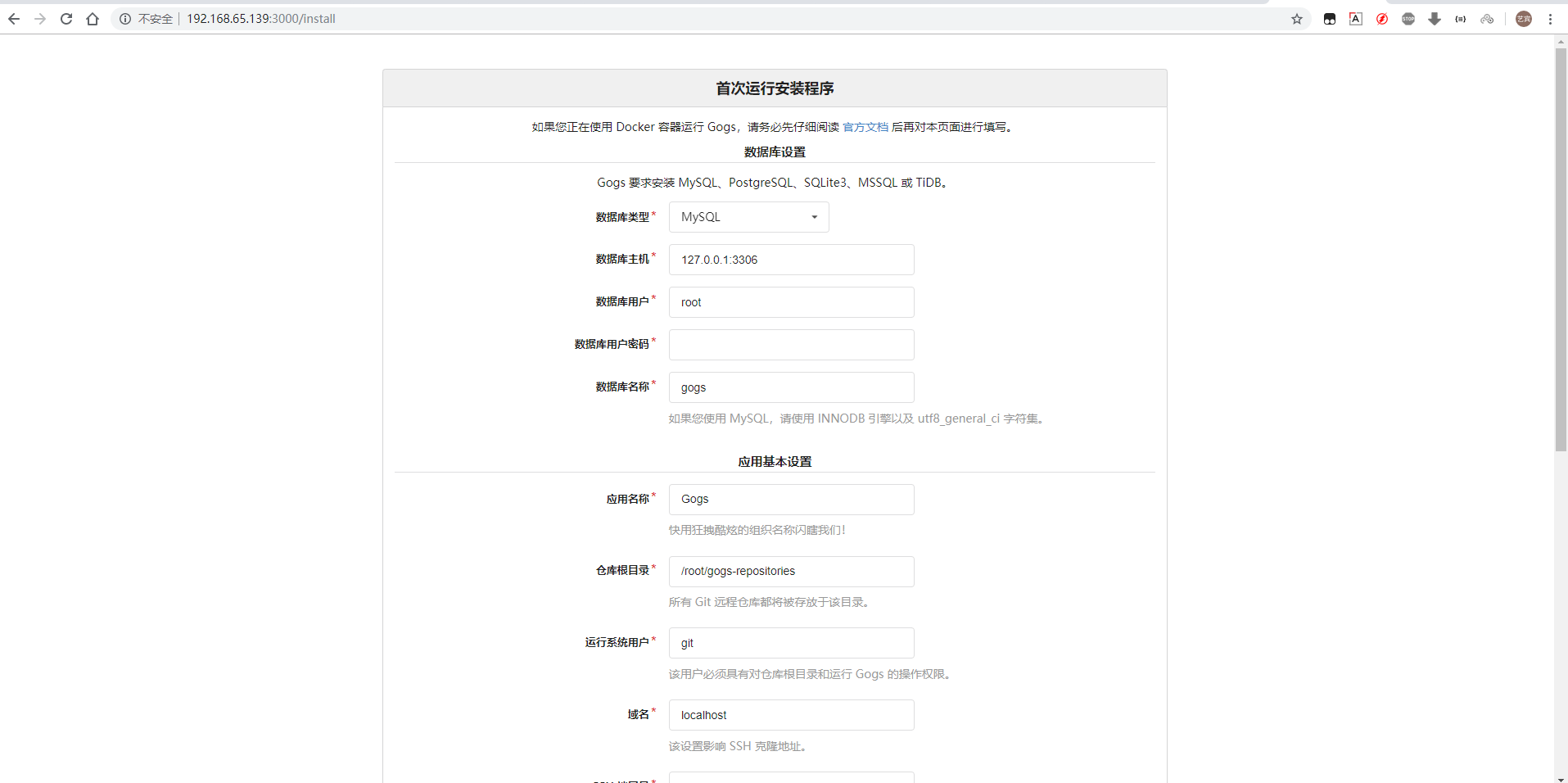Image resolution: width=1568 pixels, height=783 pixels.
Task: Open the red lightning Flash extension
Action: (1381, 18)
